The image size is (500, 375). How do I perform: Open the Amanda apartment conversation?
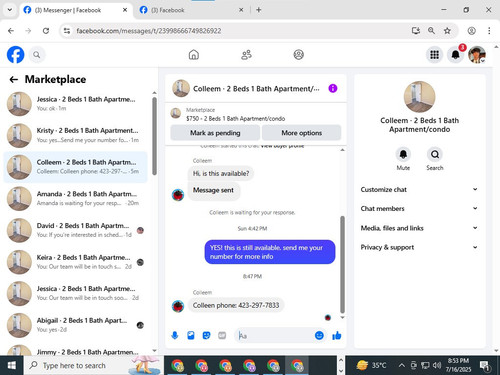pyautogui.click(x=76, y=198)
